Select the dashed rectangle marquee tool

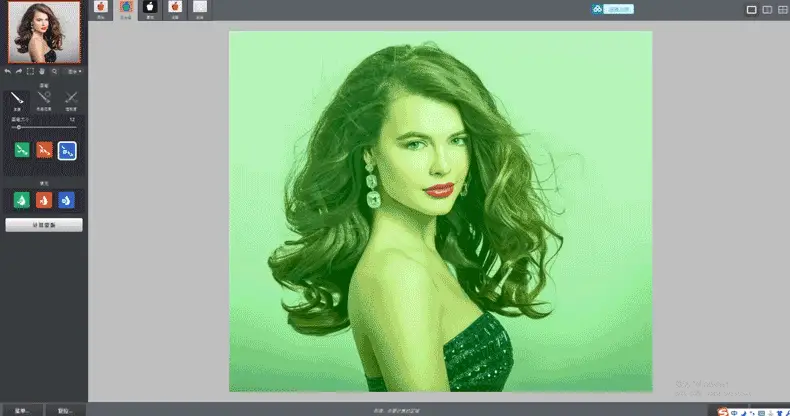click(30, 72)
